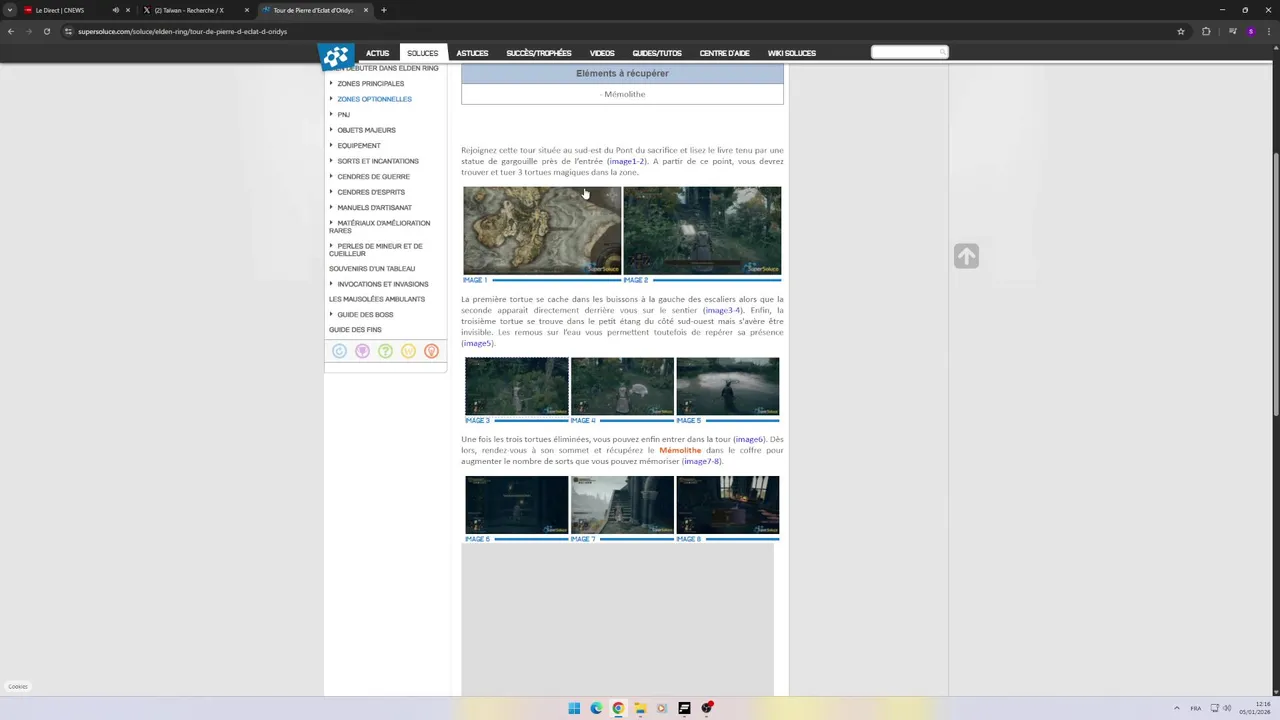This screenshot has height=720, width=1280.
Task: Open the VIDEOS menu
Action: click(602, 53)
